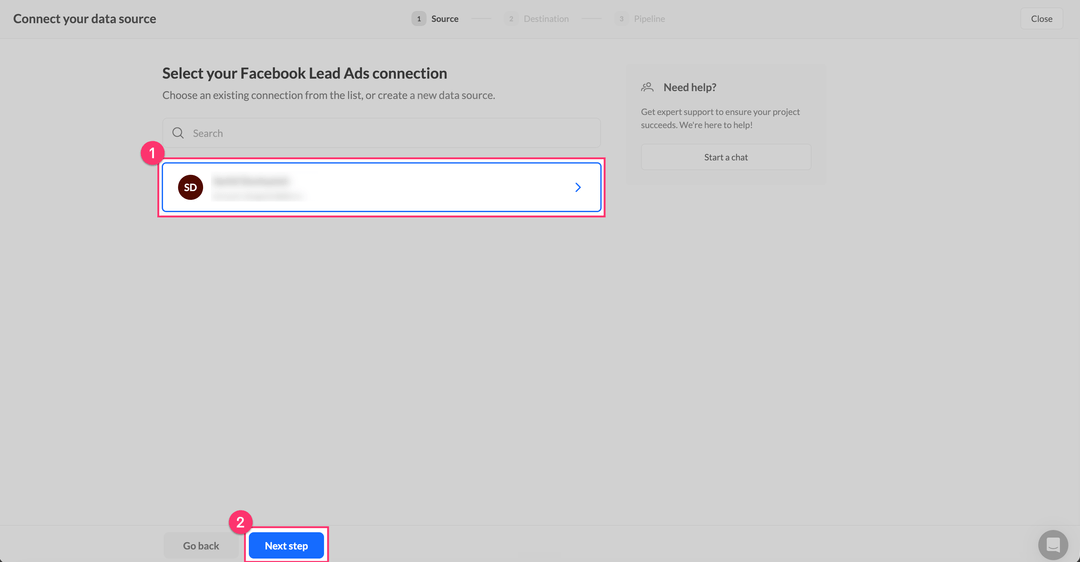Click the Go back button
This screenshot has width=1080, height=562.
(x=201, y=545)
